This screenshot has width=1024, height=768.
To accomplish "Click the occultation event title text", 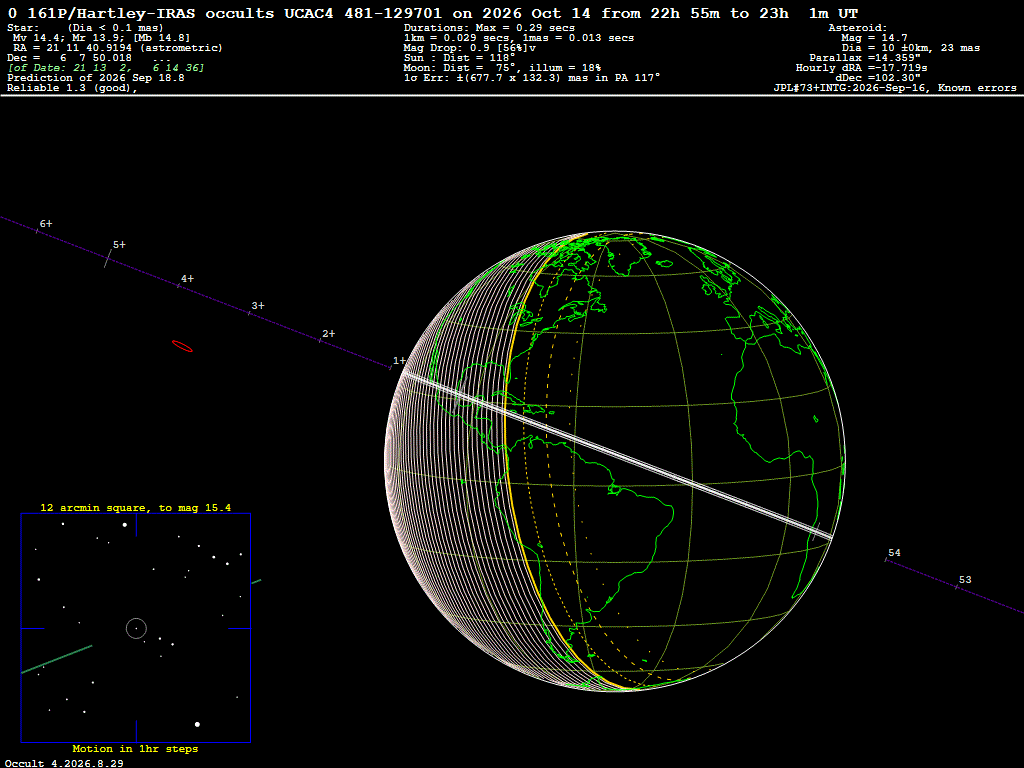I will pos(433,13).
